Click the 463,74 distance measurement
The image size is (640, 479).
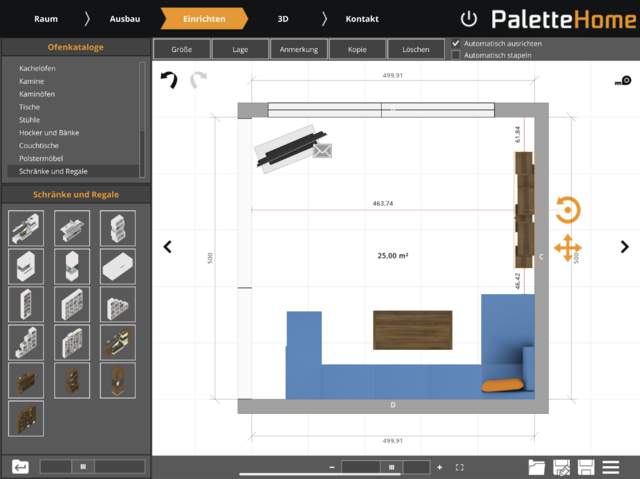383,203
